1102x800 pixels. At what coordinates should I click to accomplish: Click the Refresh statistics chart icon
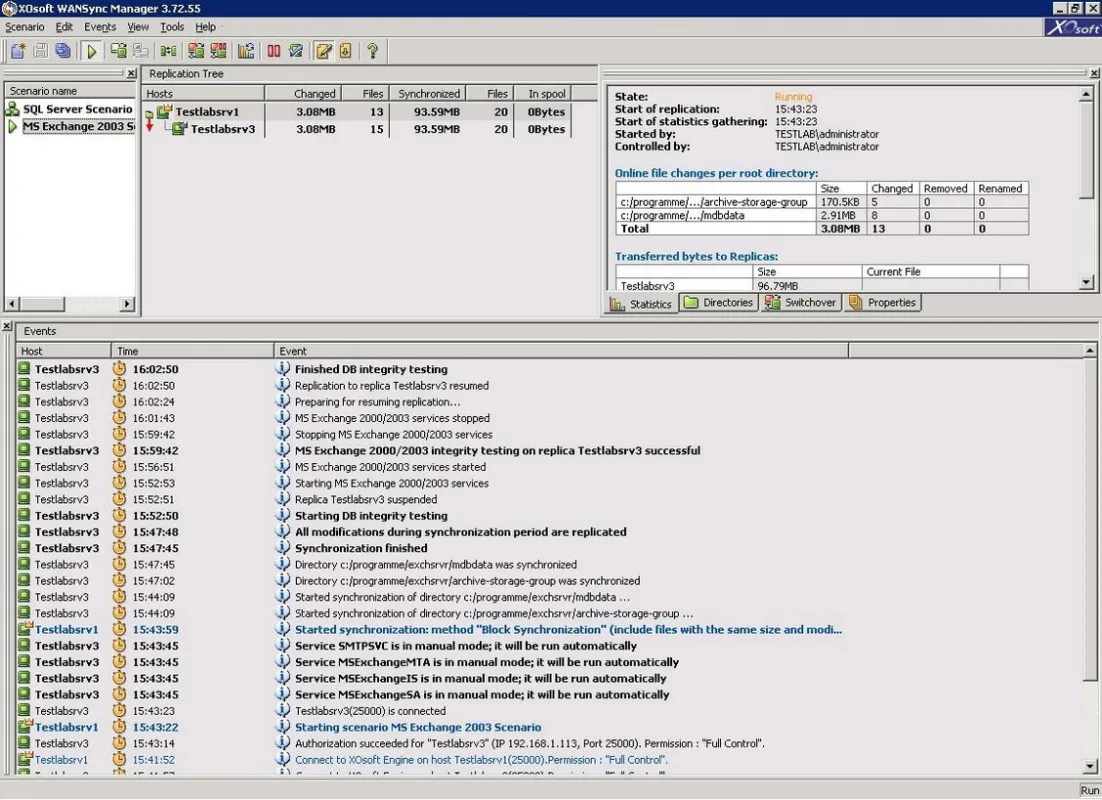(246, 51)
